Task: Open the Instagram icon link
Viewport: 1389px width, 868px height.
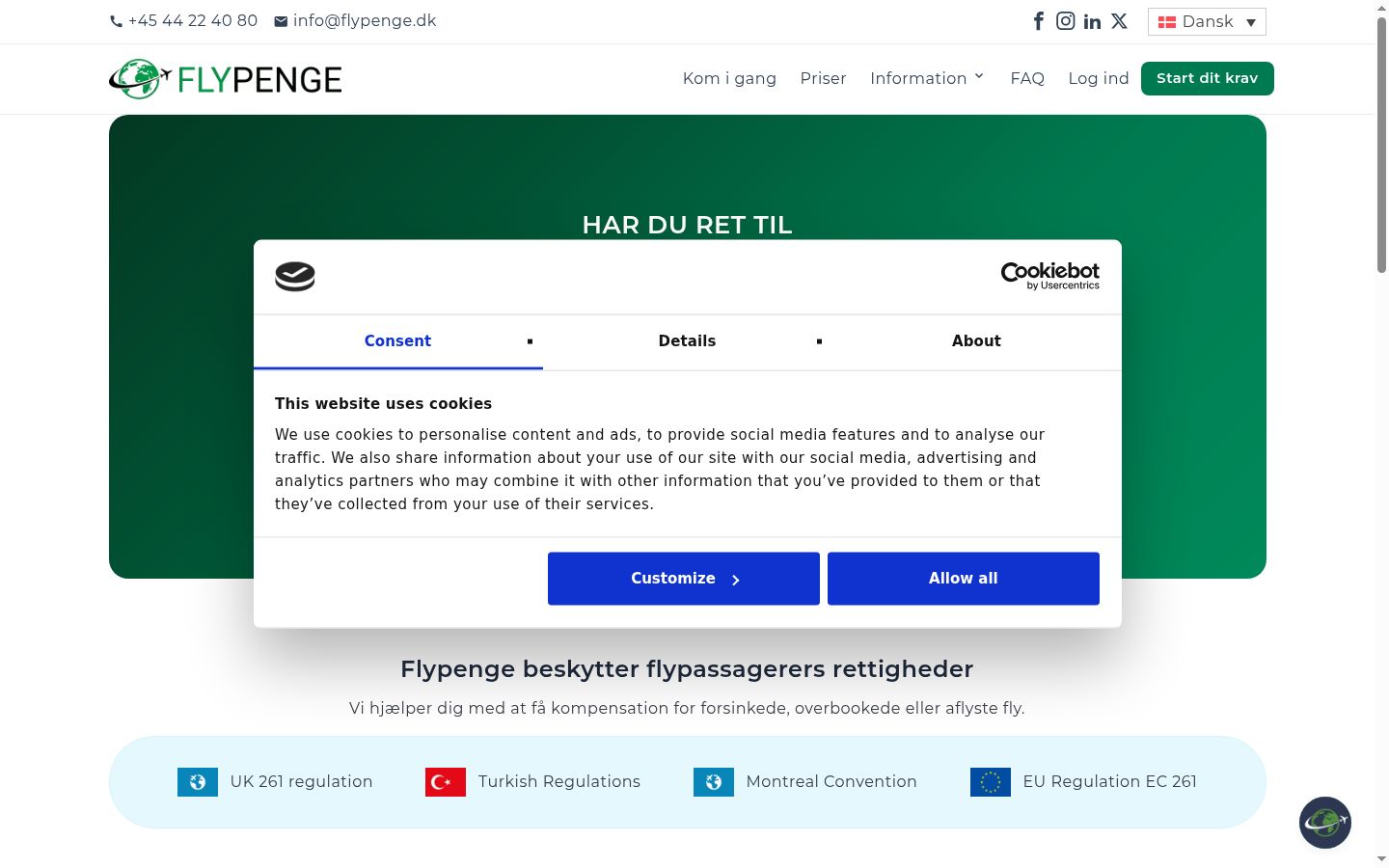Action: 1066,21
